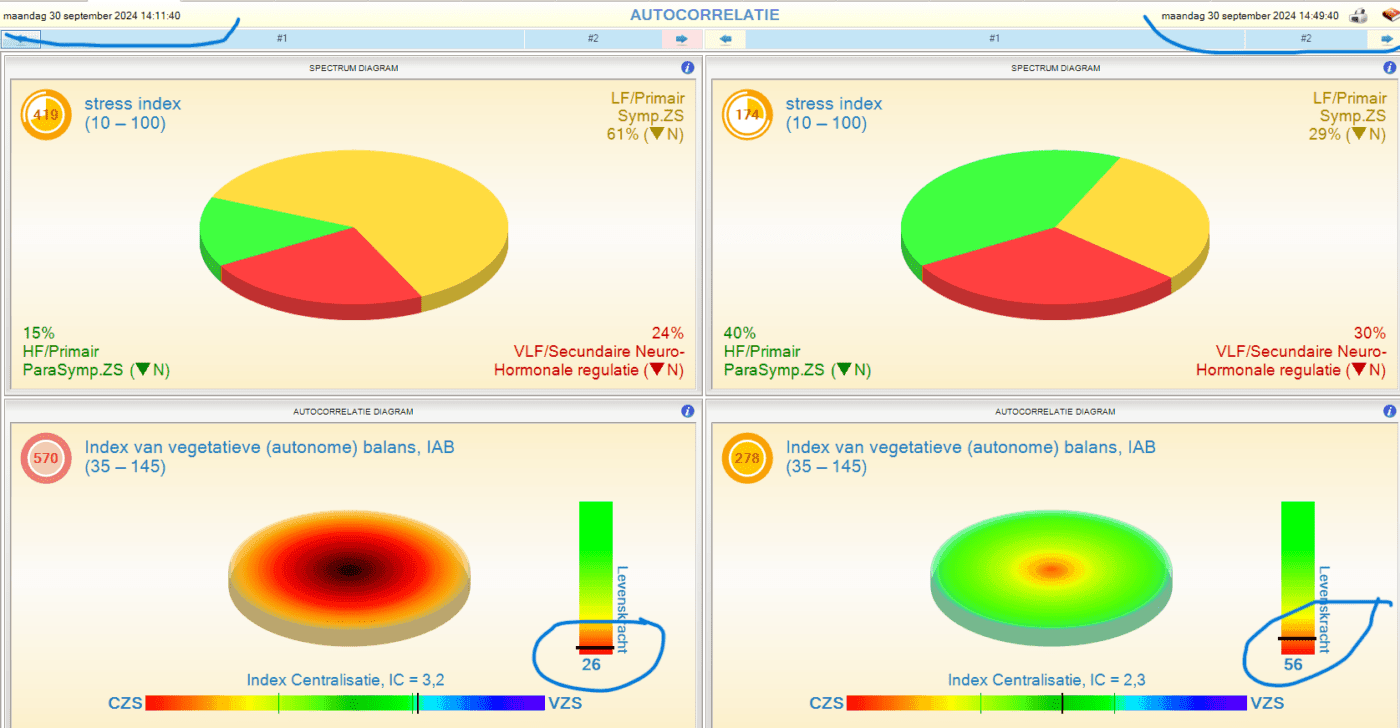Click the left panel's previous arrow
This screenshot has width=1400, height=728.
click(x=21, y=39)
